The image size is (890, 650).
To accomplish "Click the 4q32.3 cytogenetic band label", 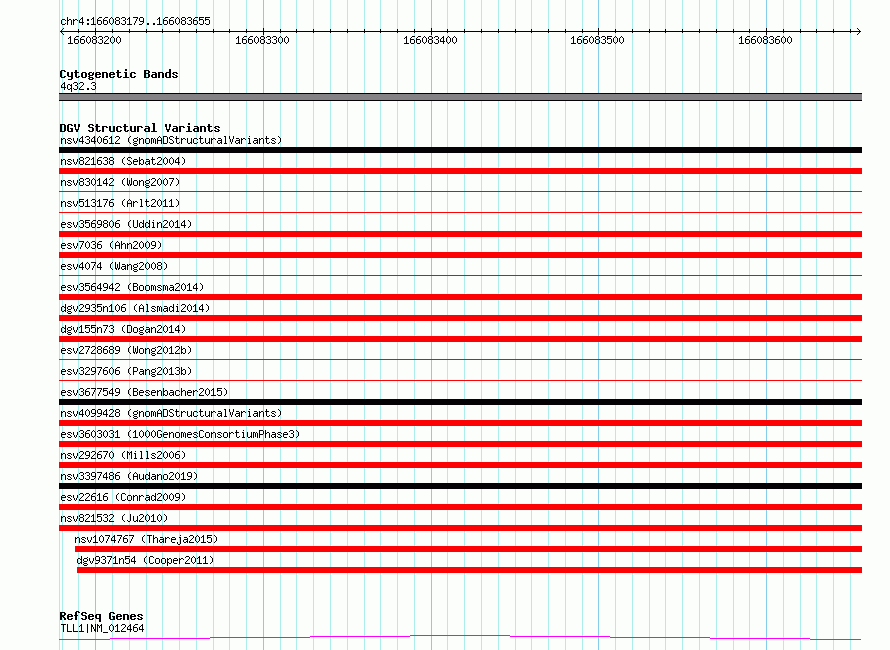I will tap(78, 86).
